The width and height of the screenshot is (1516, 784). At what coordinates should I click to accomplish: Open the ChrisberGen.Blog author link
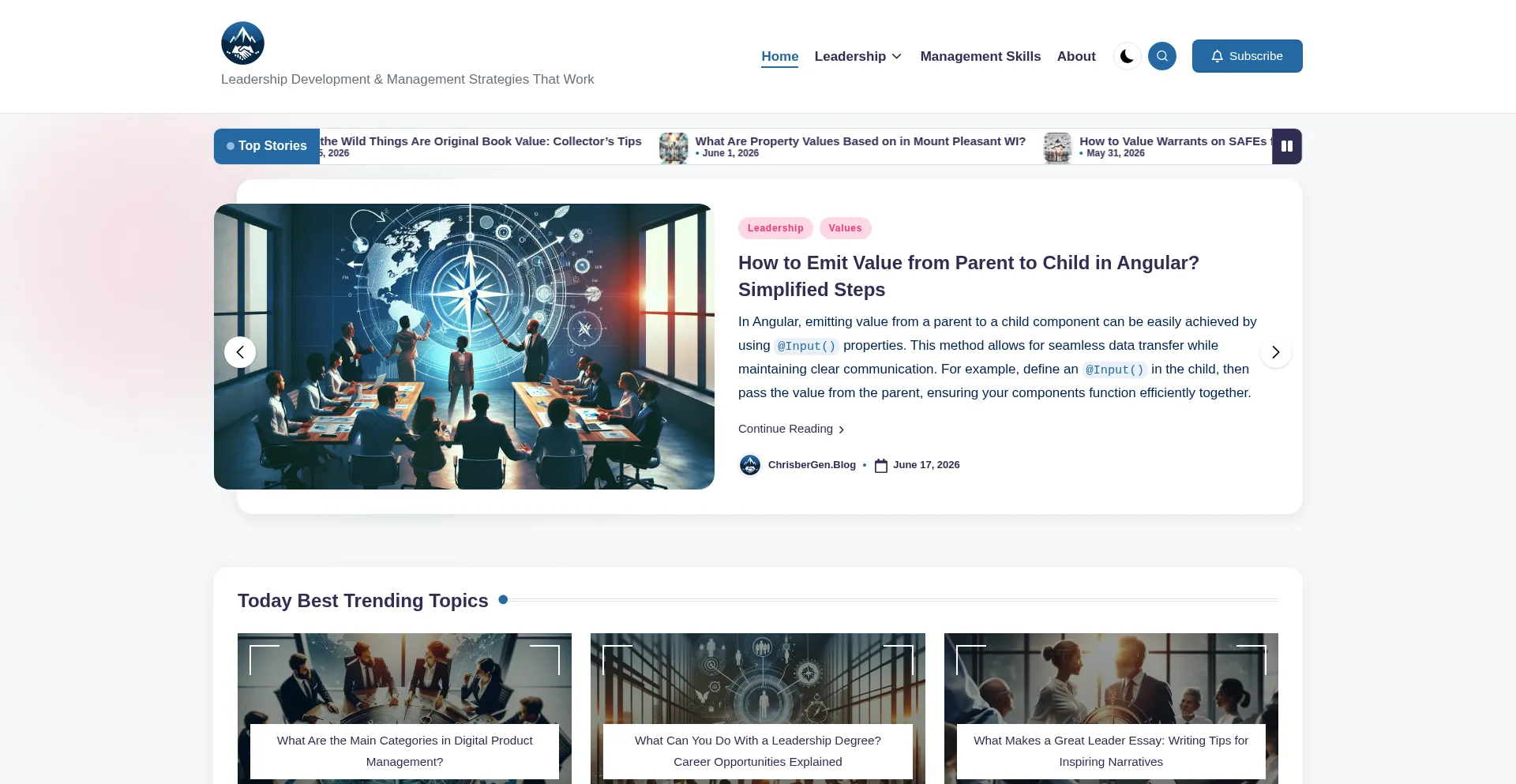tap(812, 465)
